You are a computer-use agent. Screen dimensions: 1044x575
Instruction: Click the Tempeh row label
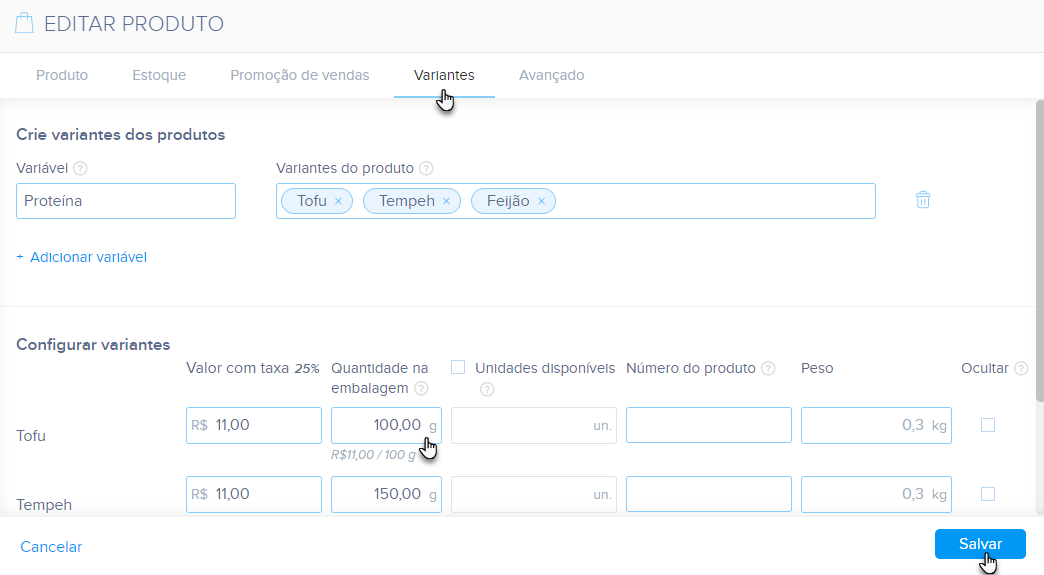(44, 505)
